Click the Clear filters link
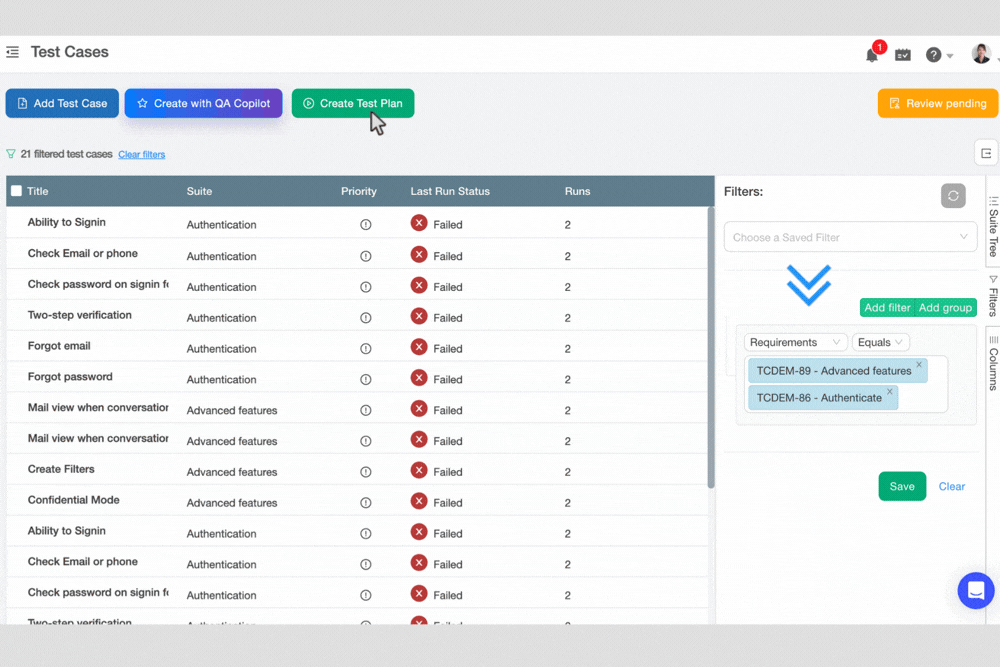Viewport: 1000px width, 667px height. point(141,154)
